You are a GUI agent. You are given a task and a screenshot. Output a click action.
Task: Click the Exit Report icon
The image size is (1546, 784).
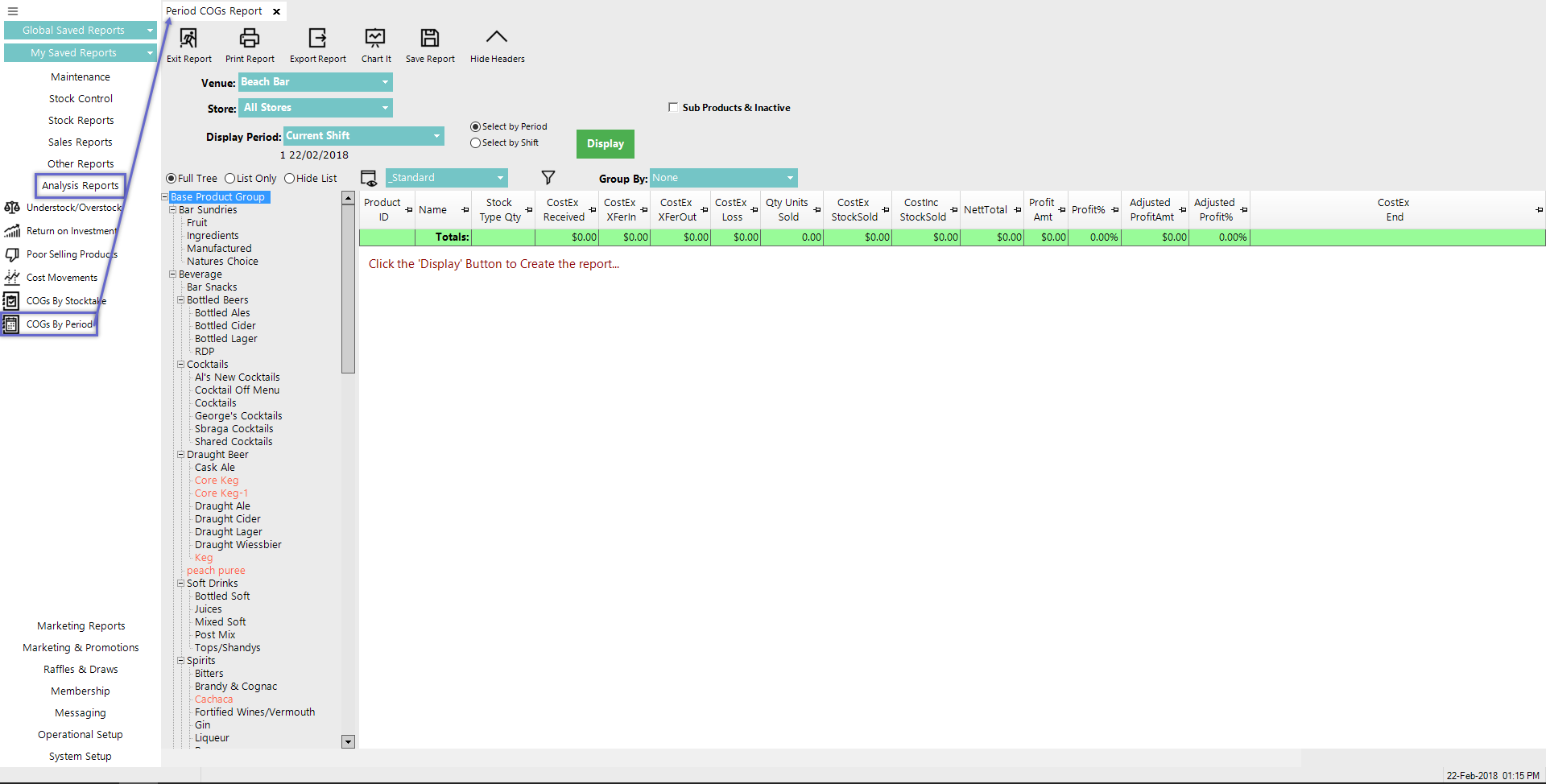(x=188, y=39)
